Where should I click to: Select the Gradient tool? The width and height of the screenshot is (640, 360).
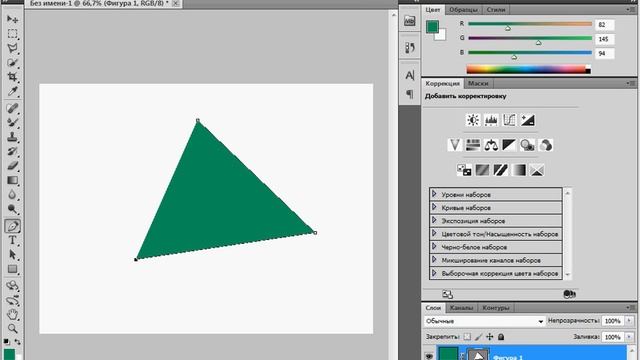click(x=12, y=180)
